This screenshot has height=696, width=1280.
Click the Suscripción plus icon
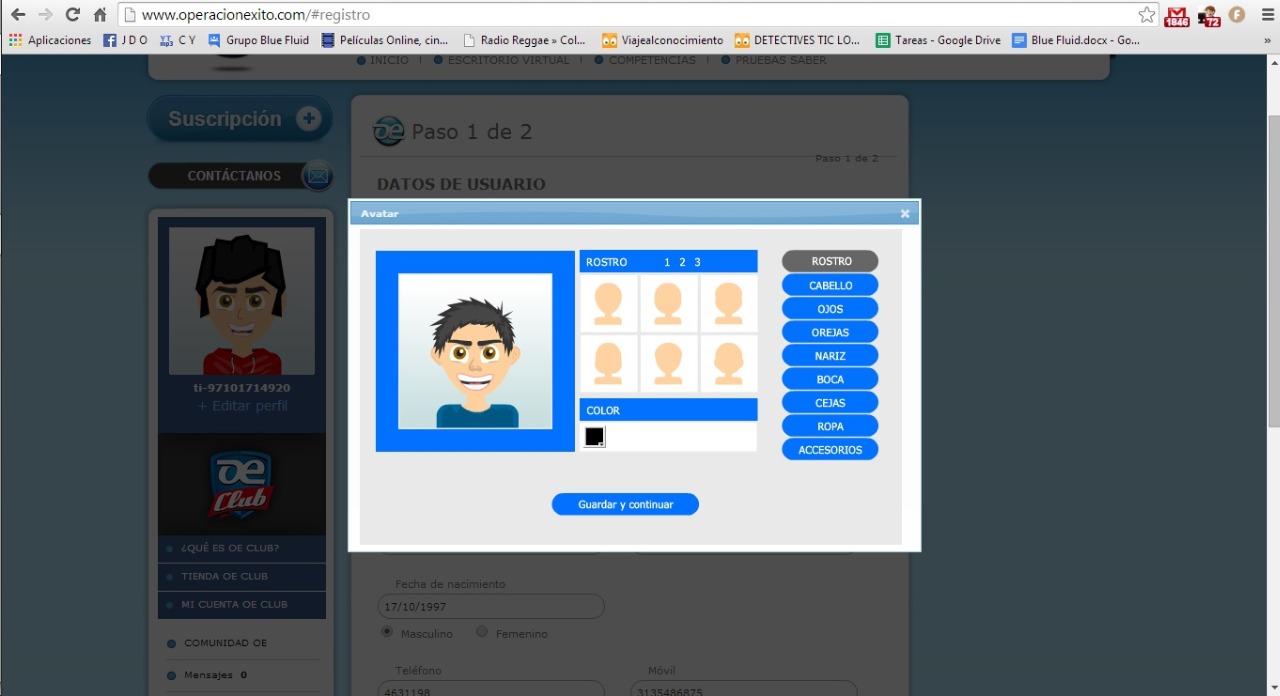point(308,119)
